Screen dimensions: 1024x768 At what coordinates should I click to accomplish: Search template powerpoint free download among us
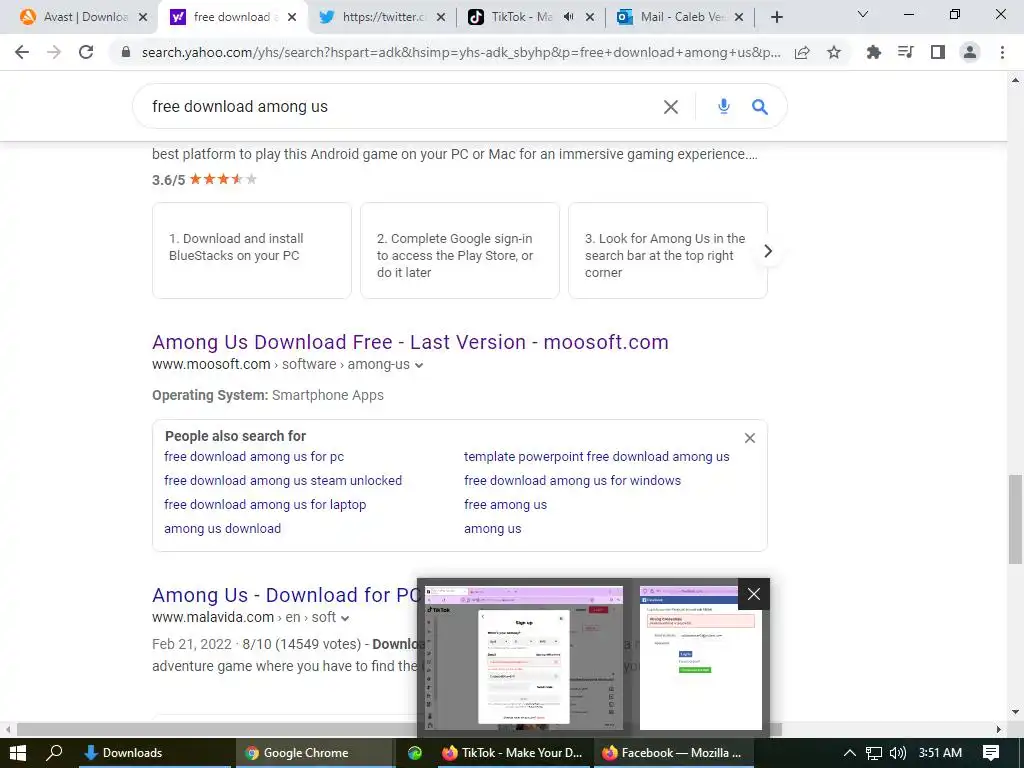[x=597, y=456]
